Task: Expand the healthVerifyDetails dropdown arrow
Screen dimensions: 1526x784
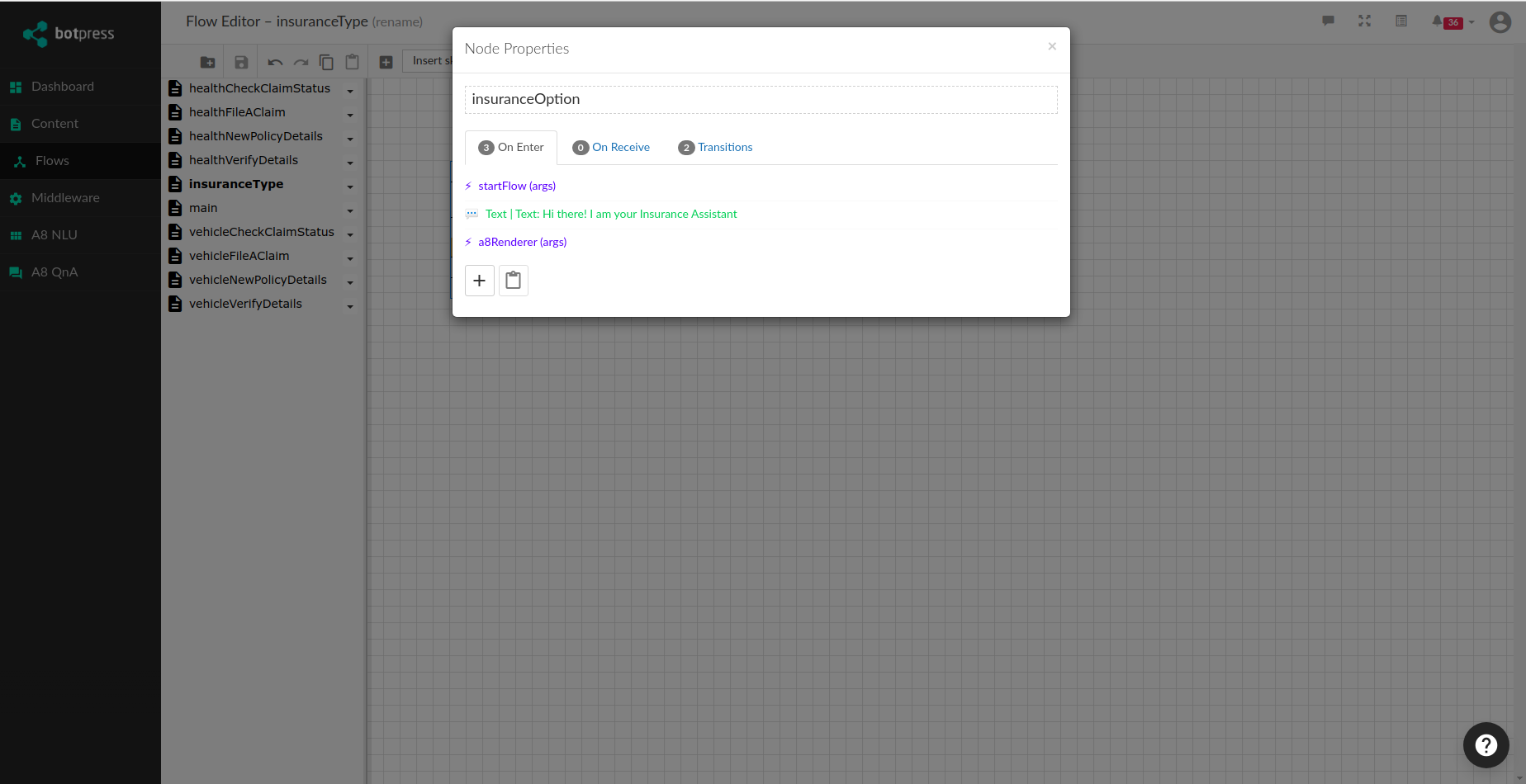Action: [x=350, y=163]
